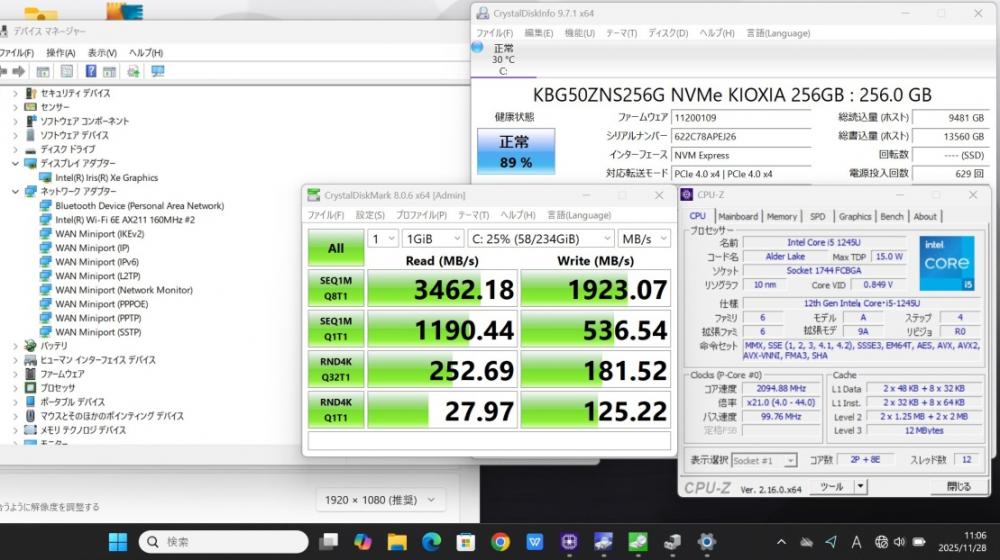Open Settings via the gear taskbar icon

pyautogui.click(x=707, y=542)
